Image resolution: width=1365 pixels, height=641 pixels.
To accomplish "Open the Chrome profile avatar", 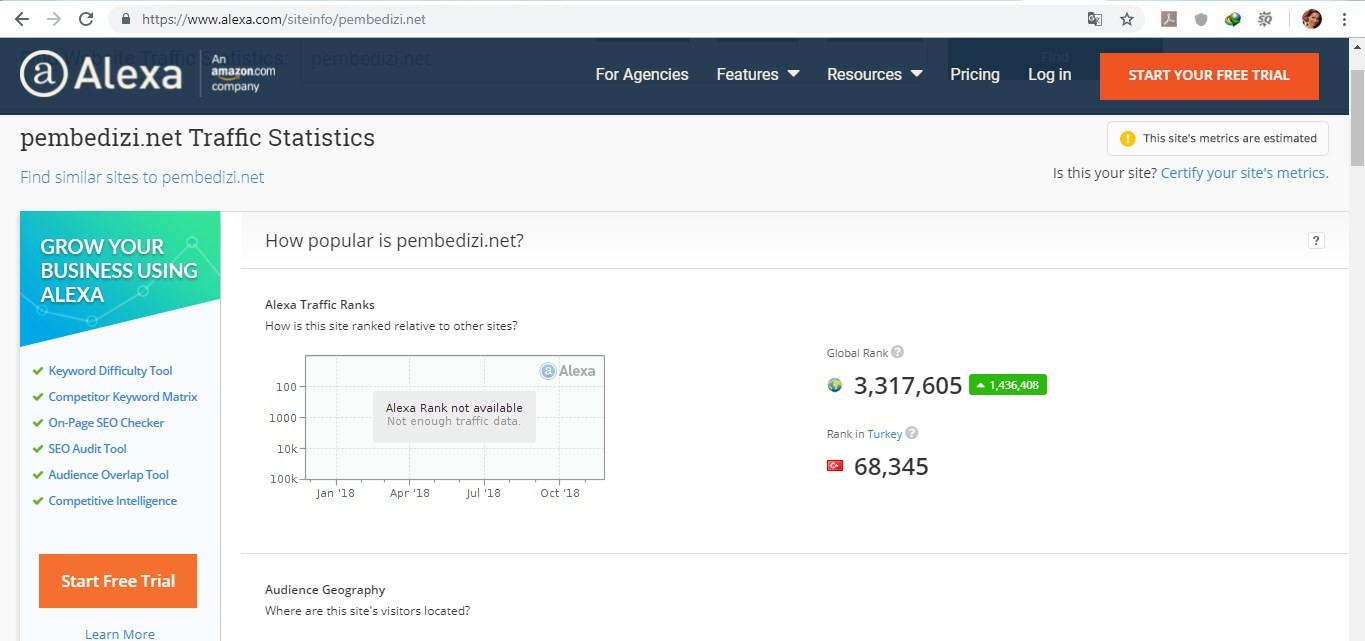I will pos(1312,19).
